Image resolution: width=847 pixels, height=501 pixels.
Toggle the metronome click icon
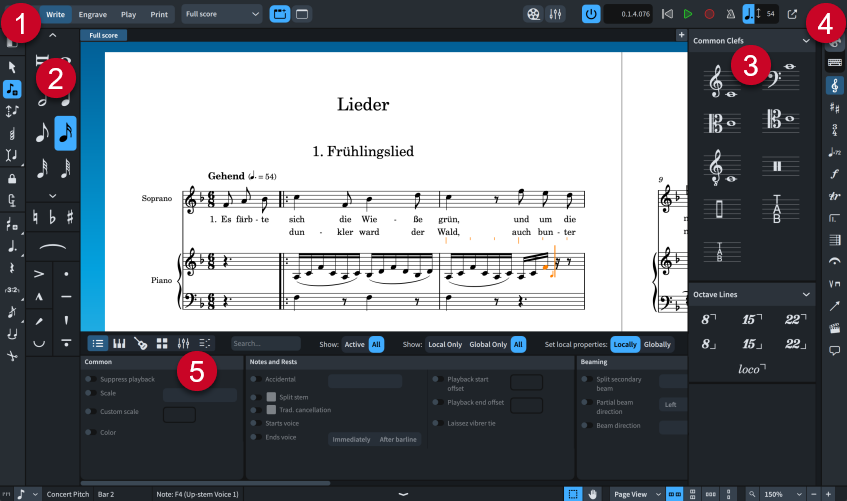click(x=729, y=14)
